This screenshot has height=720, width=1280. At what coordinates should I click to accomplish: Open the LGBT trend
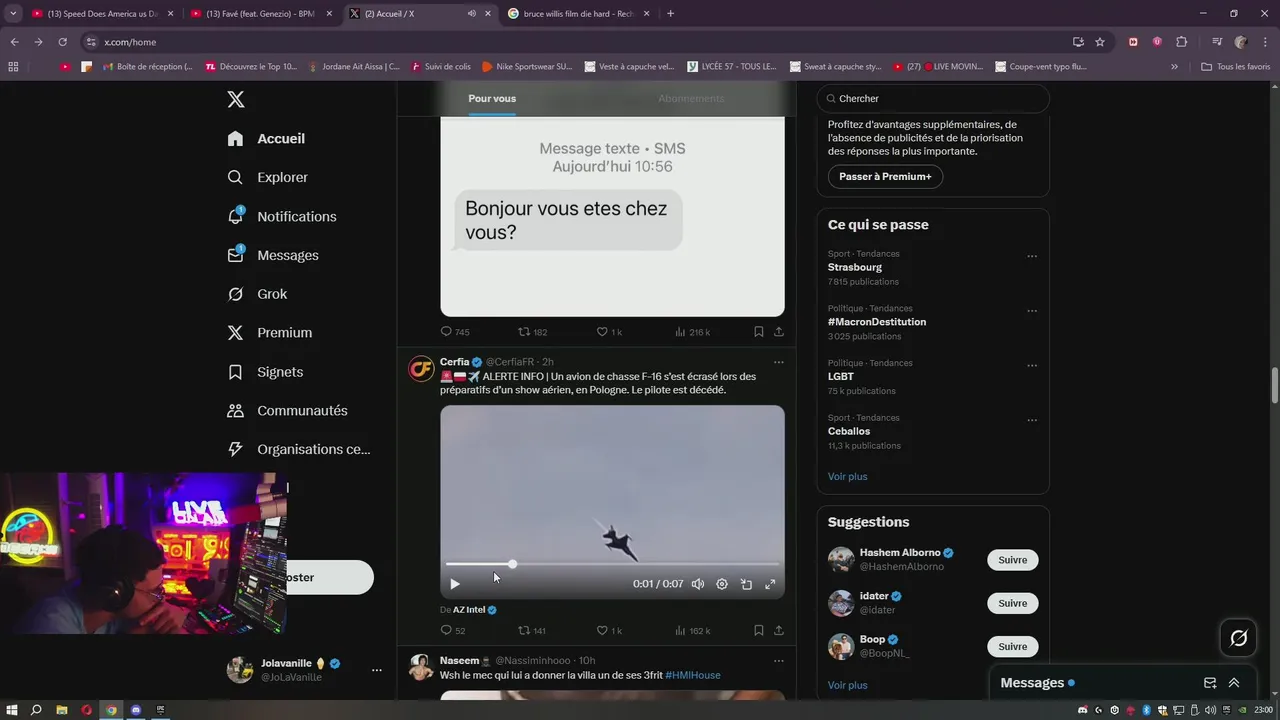(841, 377)
